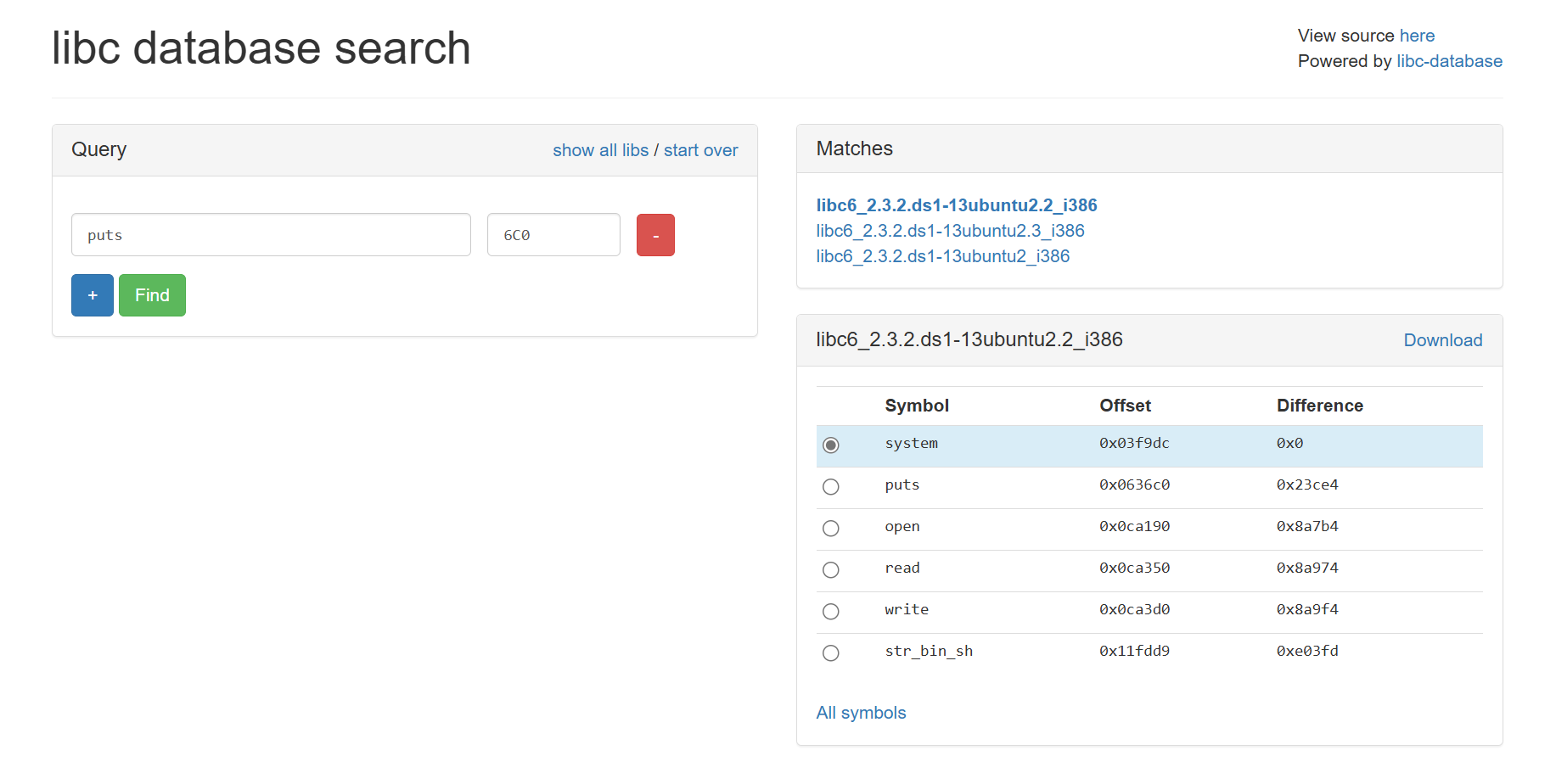
Task: Choose the open symbol radio button
Action: (x=831, y=529)
